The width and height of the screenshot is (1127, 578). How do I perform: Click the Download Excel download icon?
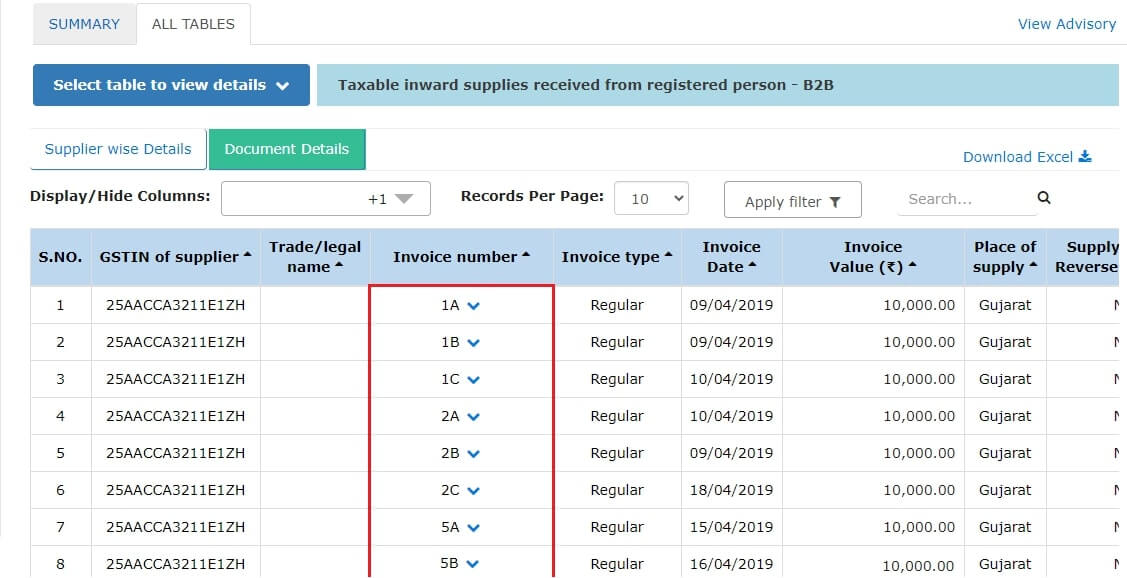[x=1086, y=156]
